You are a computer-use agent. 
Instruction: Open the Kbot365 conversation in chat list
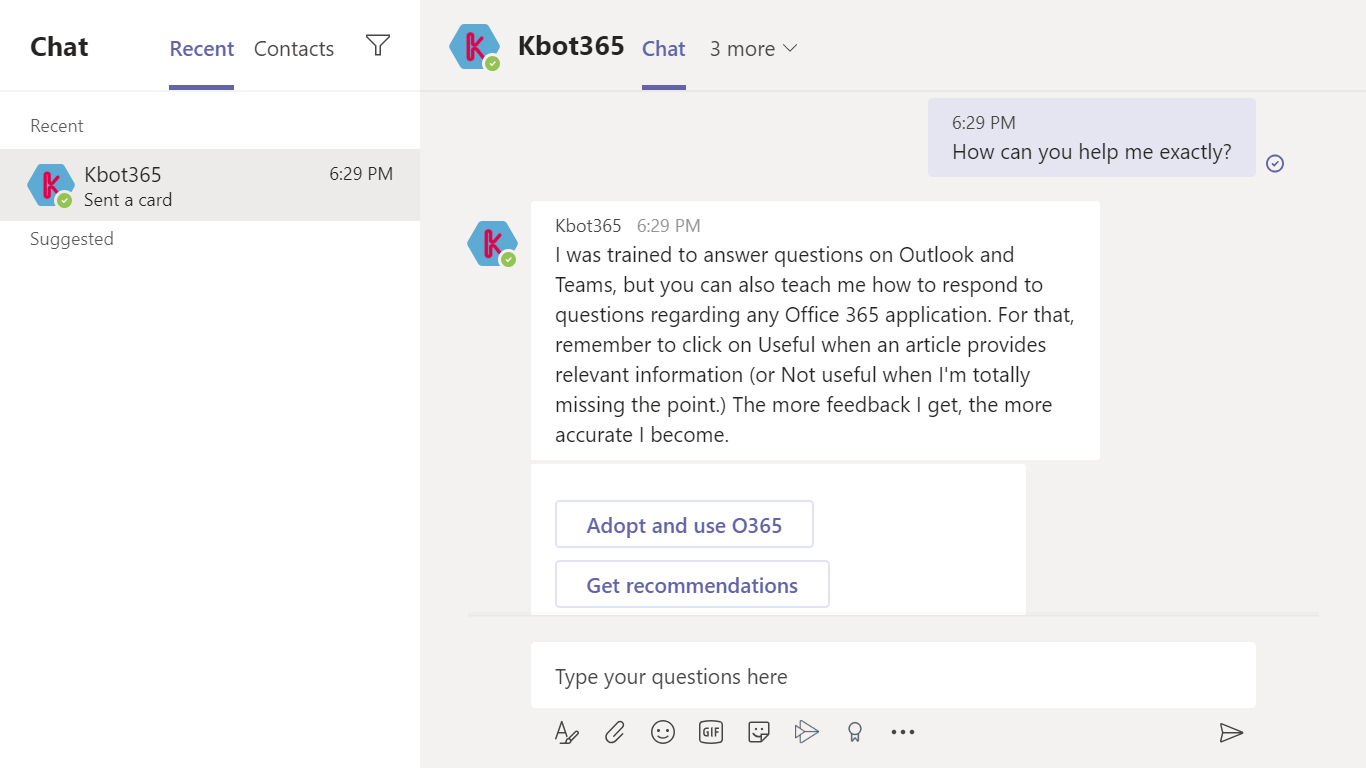[210, 186]
